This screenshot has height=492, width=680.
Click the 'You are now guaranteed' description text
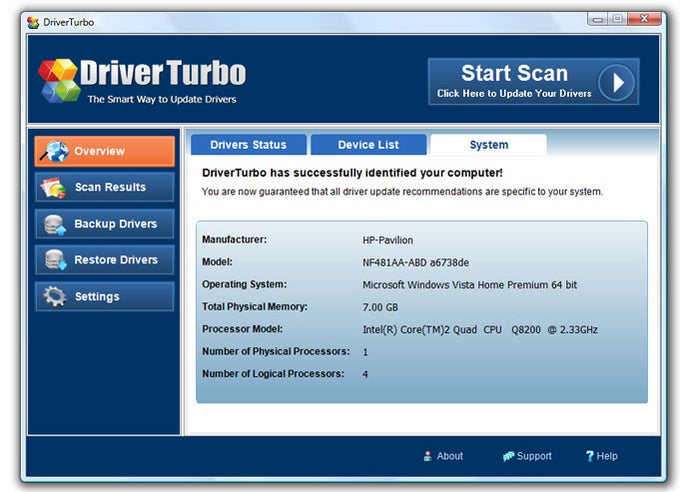402,192
